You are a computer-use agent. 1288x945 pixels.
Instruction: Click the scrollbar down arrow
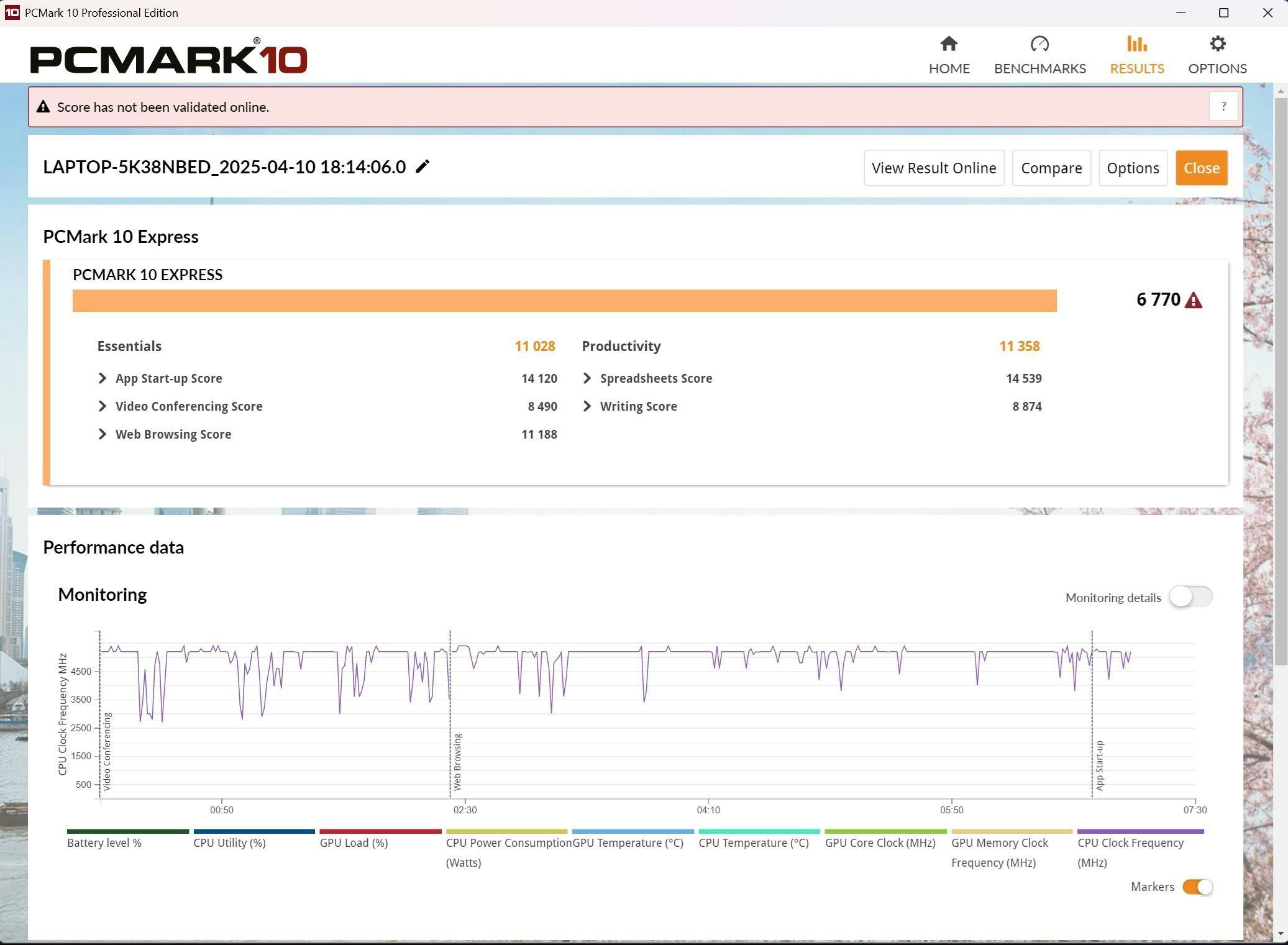1281,934
